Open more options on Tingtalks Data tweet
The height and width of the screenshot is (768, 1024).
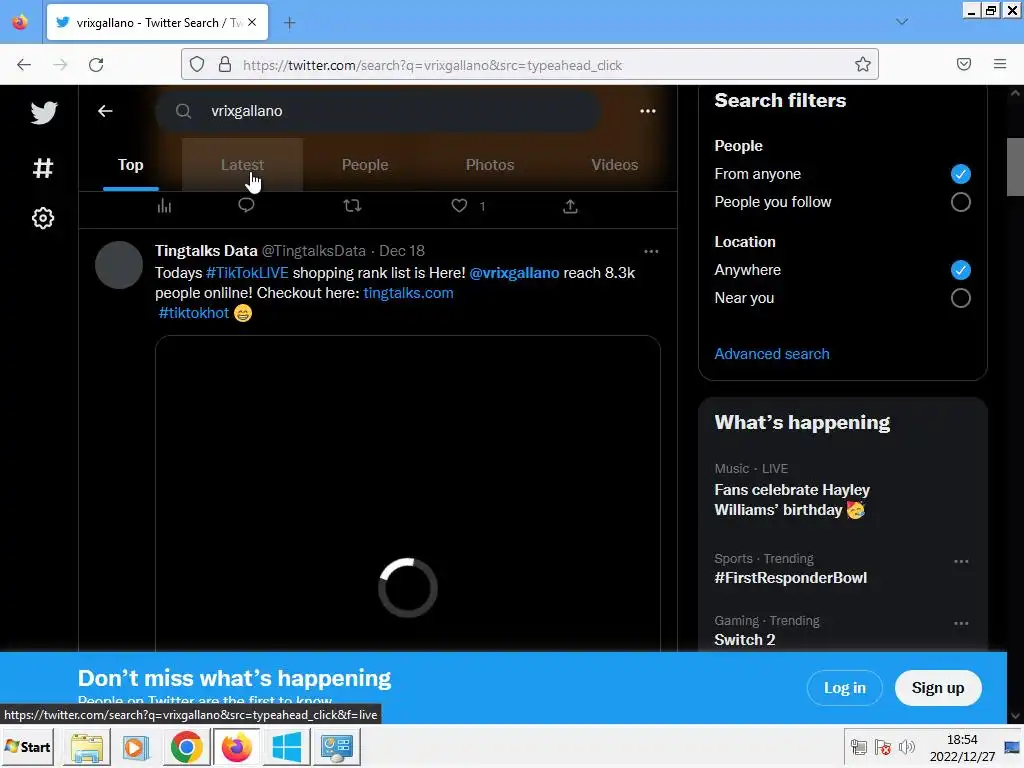651,251
